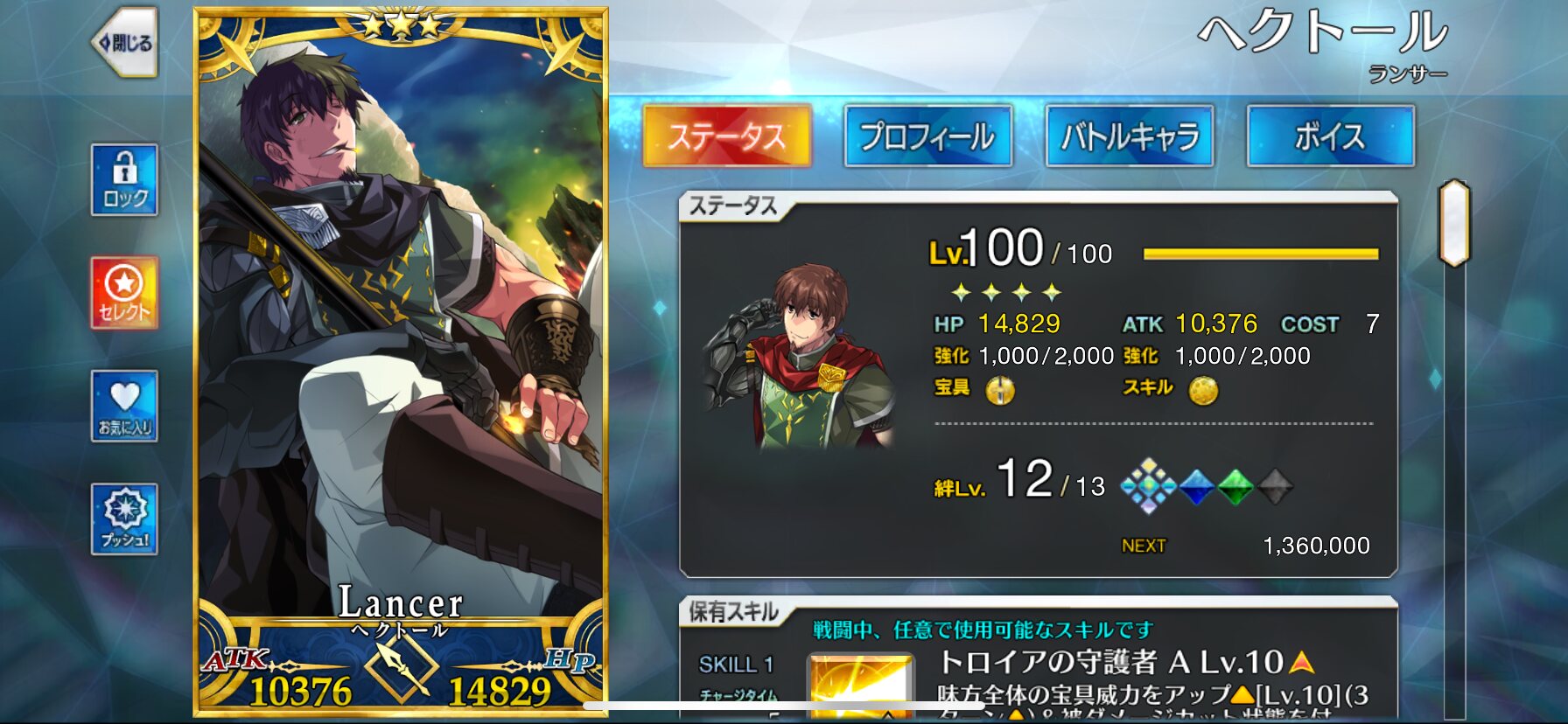
Task: Click the Skill 1 yellow skill icon
Action: click(x=860, y=686)
